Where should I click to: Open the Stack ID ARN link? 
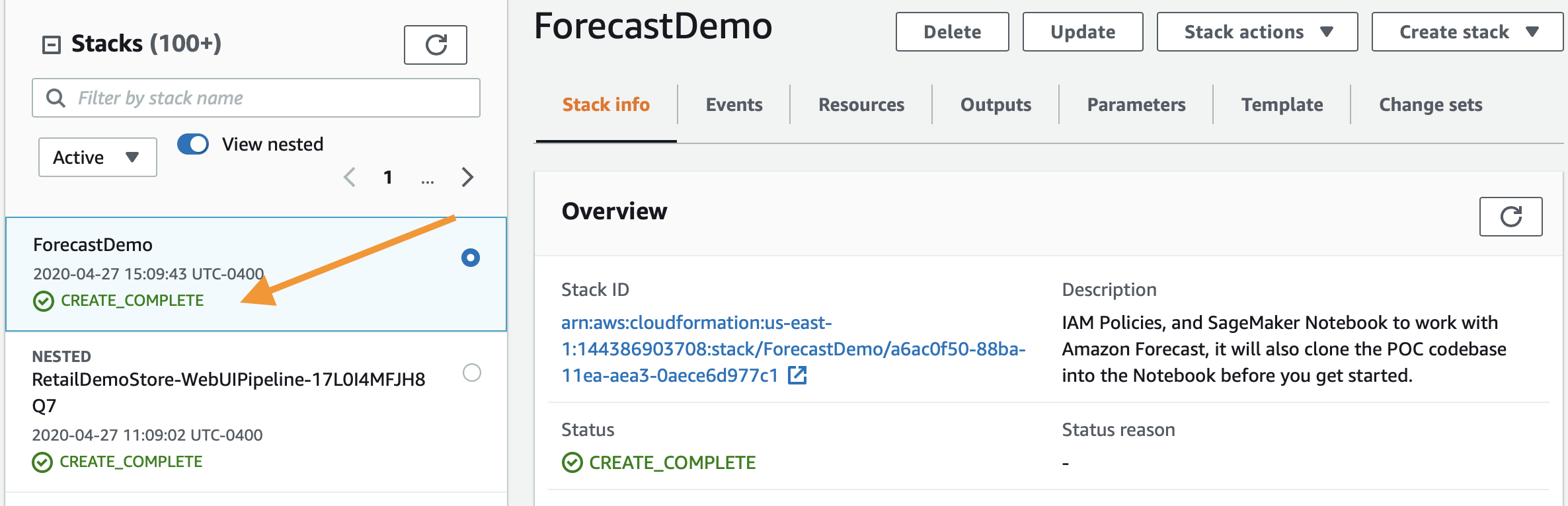(x=793, y=349)
